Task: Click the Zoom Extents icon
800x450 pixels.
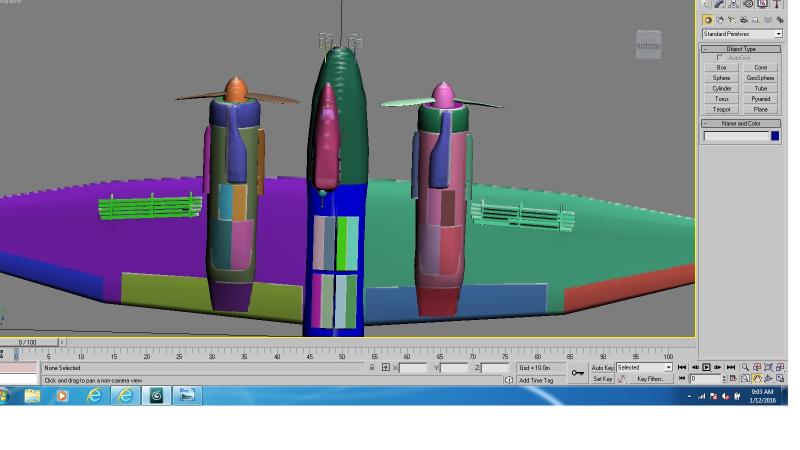Action: (x=768, y=367)
